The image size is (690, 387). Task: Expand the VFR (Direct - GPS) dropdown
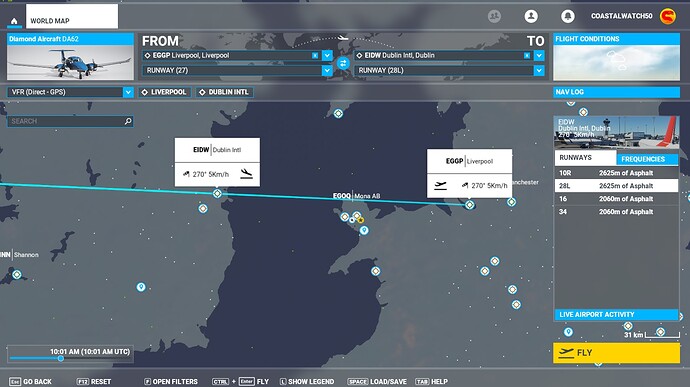(128, 92)
